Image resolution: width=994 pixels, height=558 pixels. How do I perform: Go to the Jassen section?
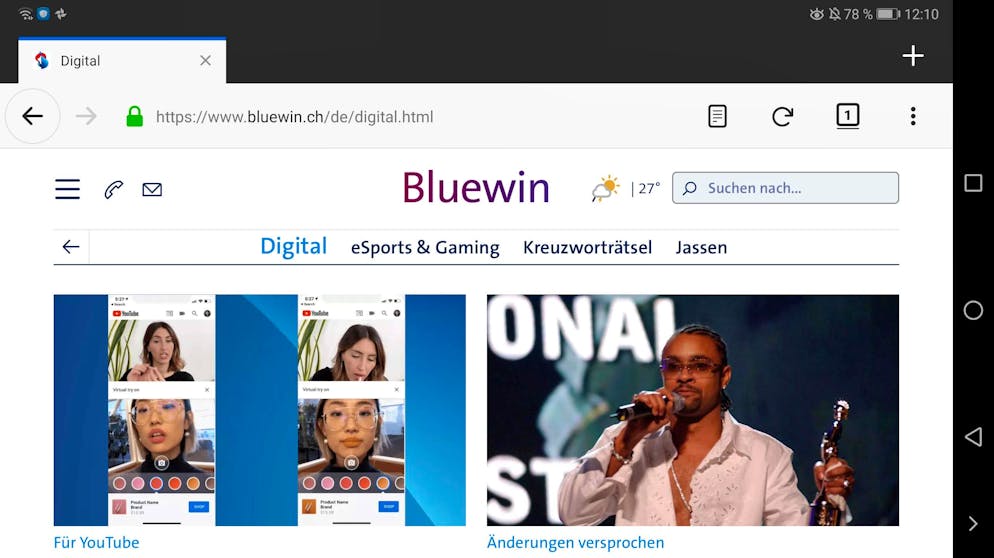[701, 247]
